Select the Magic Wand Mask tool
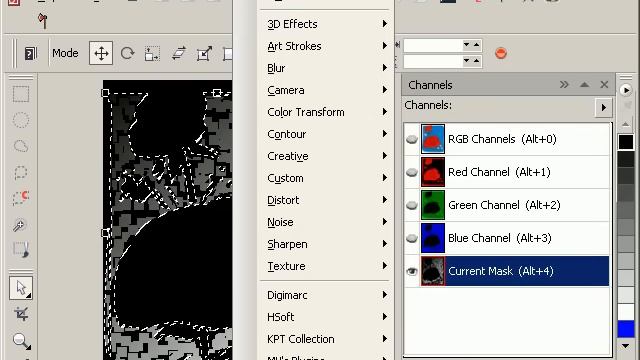 (x=20, y=224)
